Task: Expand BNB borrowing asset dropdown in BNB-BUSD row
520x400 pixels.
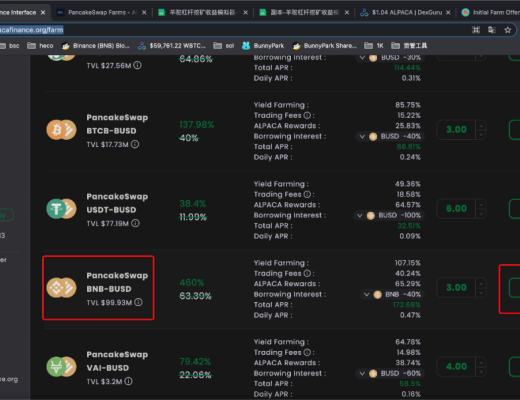Action: (366, 294)
